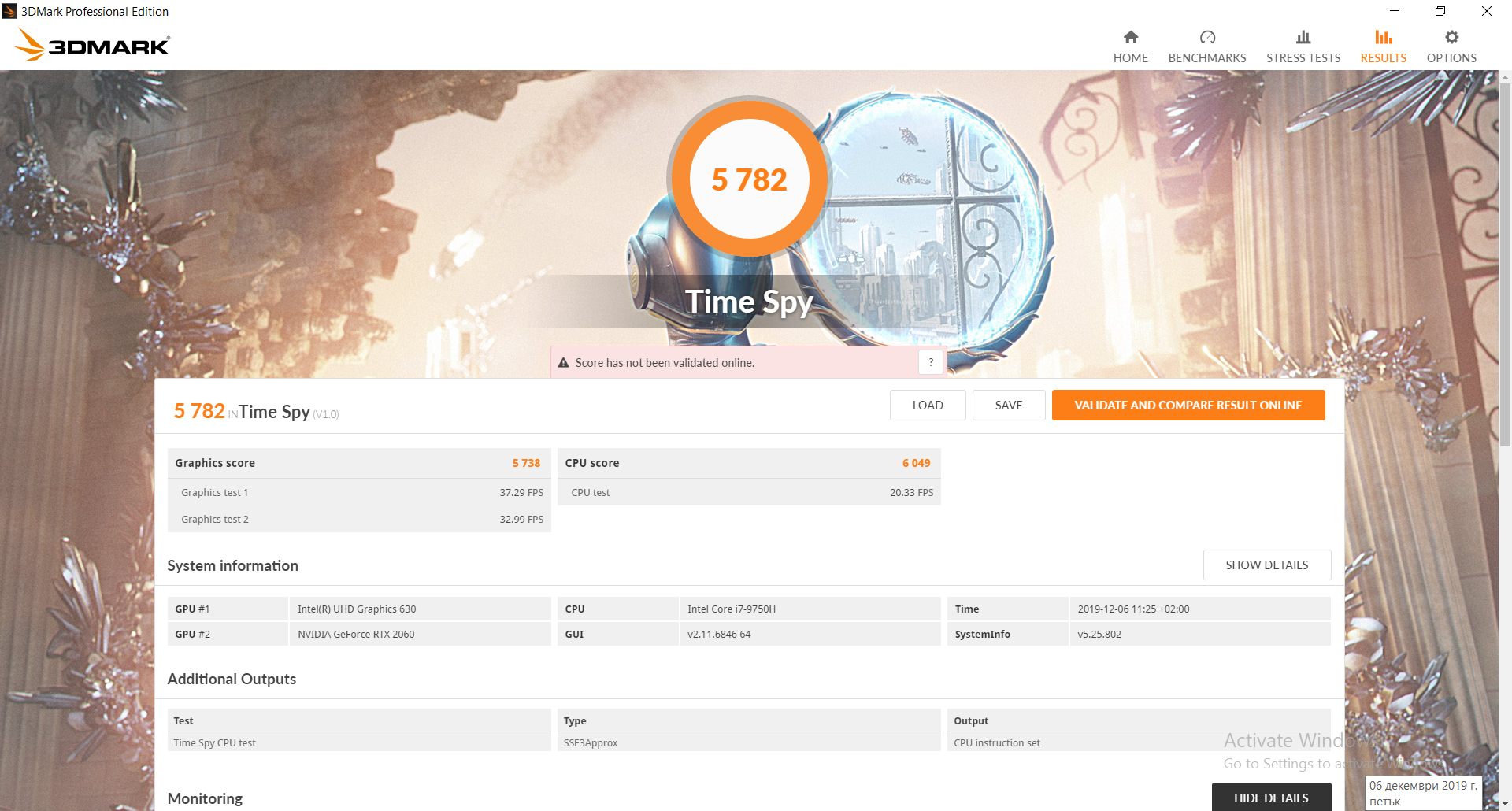The image size is (1512, 811).
Task: Click GUI version v2.11.6846 64
Action: 810,635
